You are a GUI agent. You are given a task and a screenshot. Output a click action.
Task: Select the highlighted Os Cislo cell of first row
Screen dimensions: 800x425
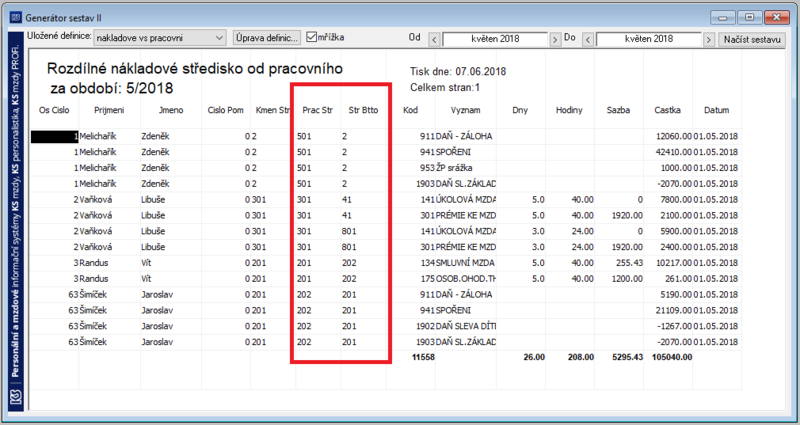coord(54,137)
